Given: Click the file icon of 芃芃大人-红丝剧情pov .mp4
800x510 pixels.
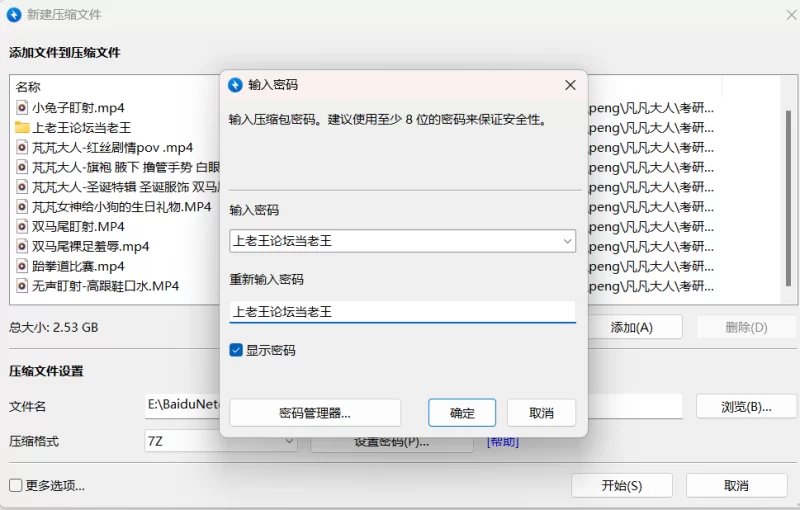Looking at the screenshot, I should pyautogui.click(x=22, y=147).
